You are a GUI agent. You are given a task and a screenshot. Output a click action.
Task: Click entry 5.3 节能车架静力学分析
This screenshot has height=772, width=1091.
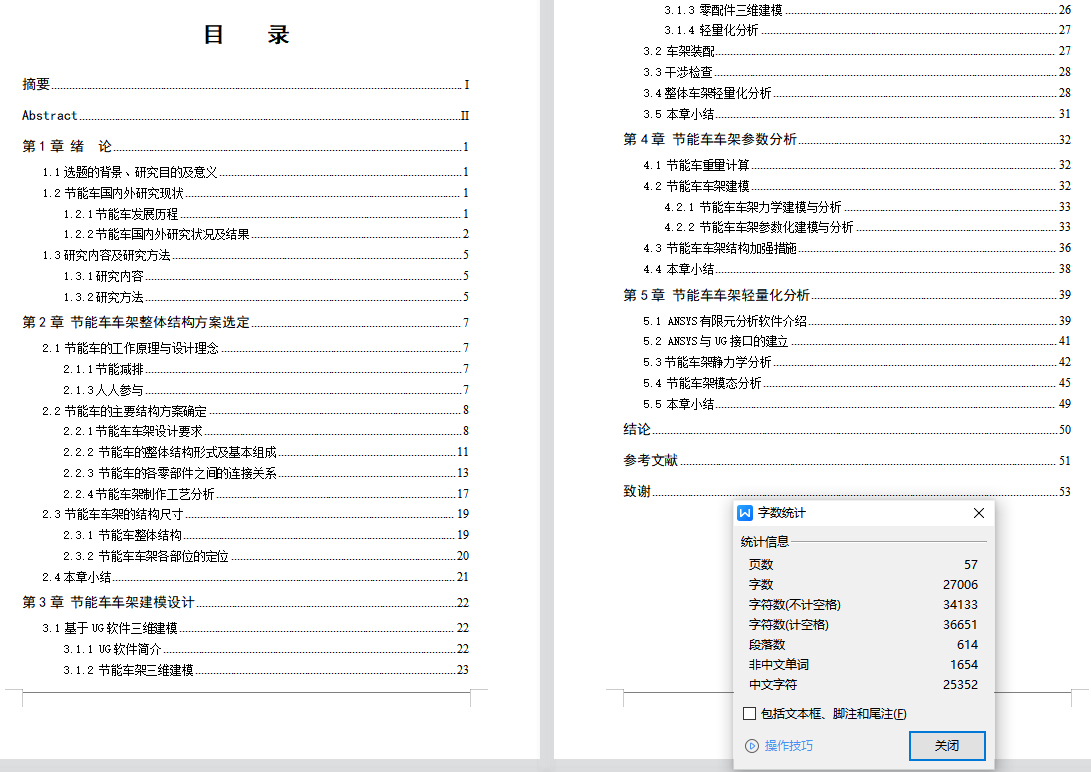857,362
